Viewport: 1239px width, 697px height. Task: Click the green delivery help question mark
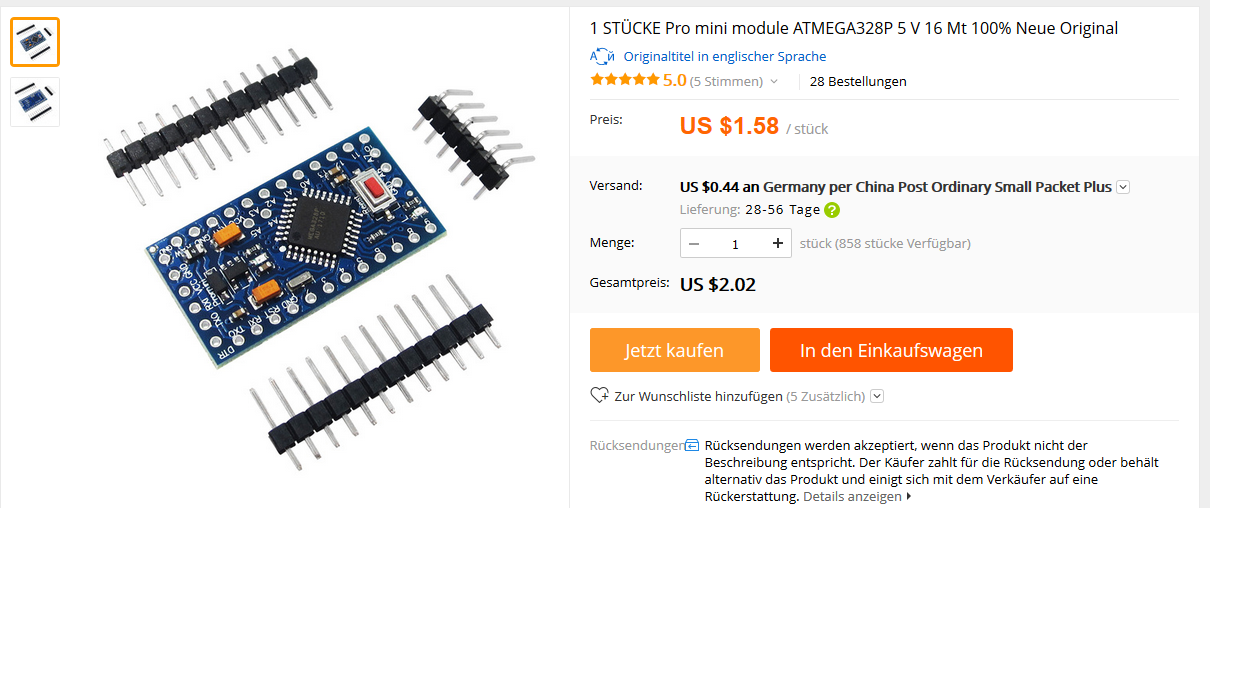coord(832,210)
